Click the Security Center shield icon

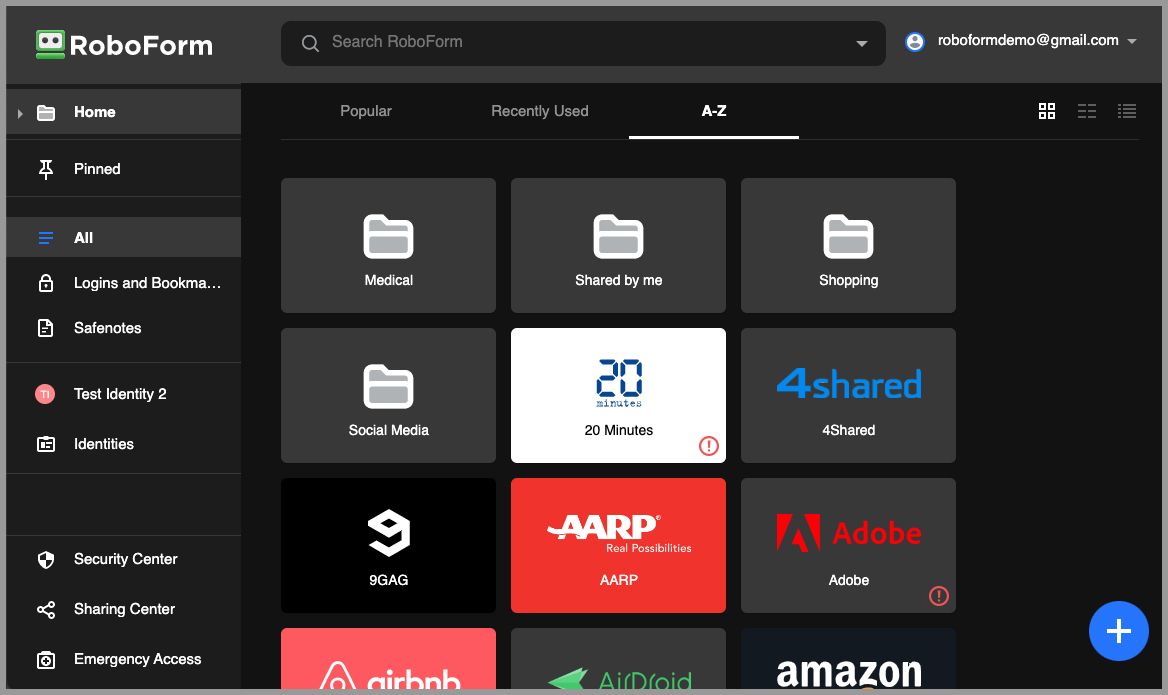point(45,559)
